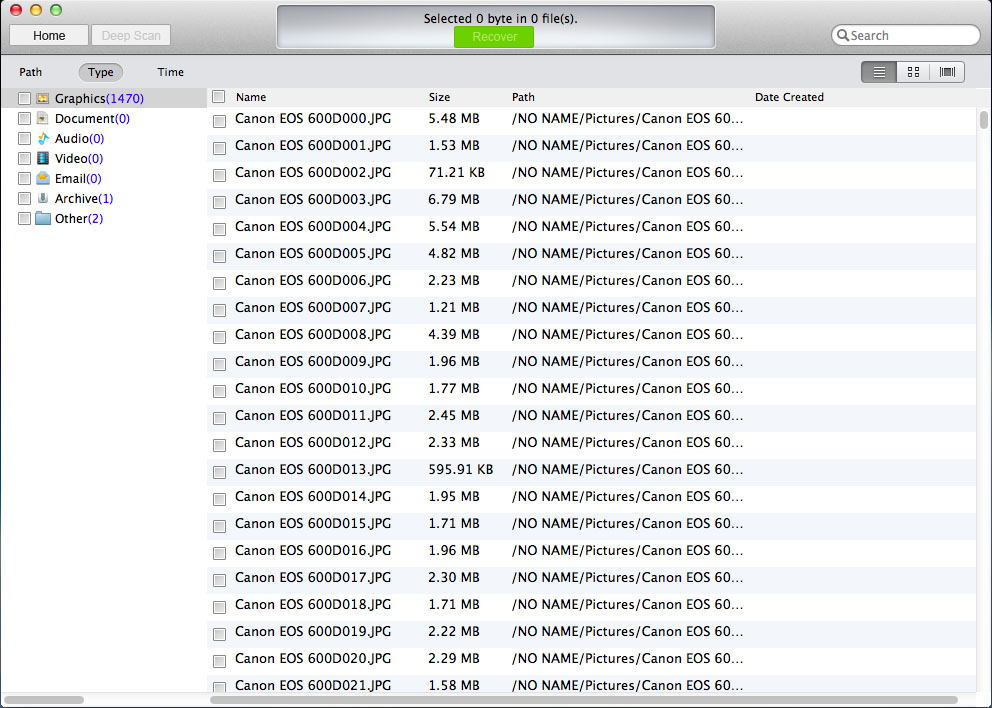Image resolution: width=992 pixels, height=708 pixels.
Task: Switch to the Type tab
Action: click(x=101, y=72)
